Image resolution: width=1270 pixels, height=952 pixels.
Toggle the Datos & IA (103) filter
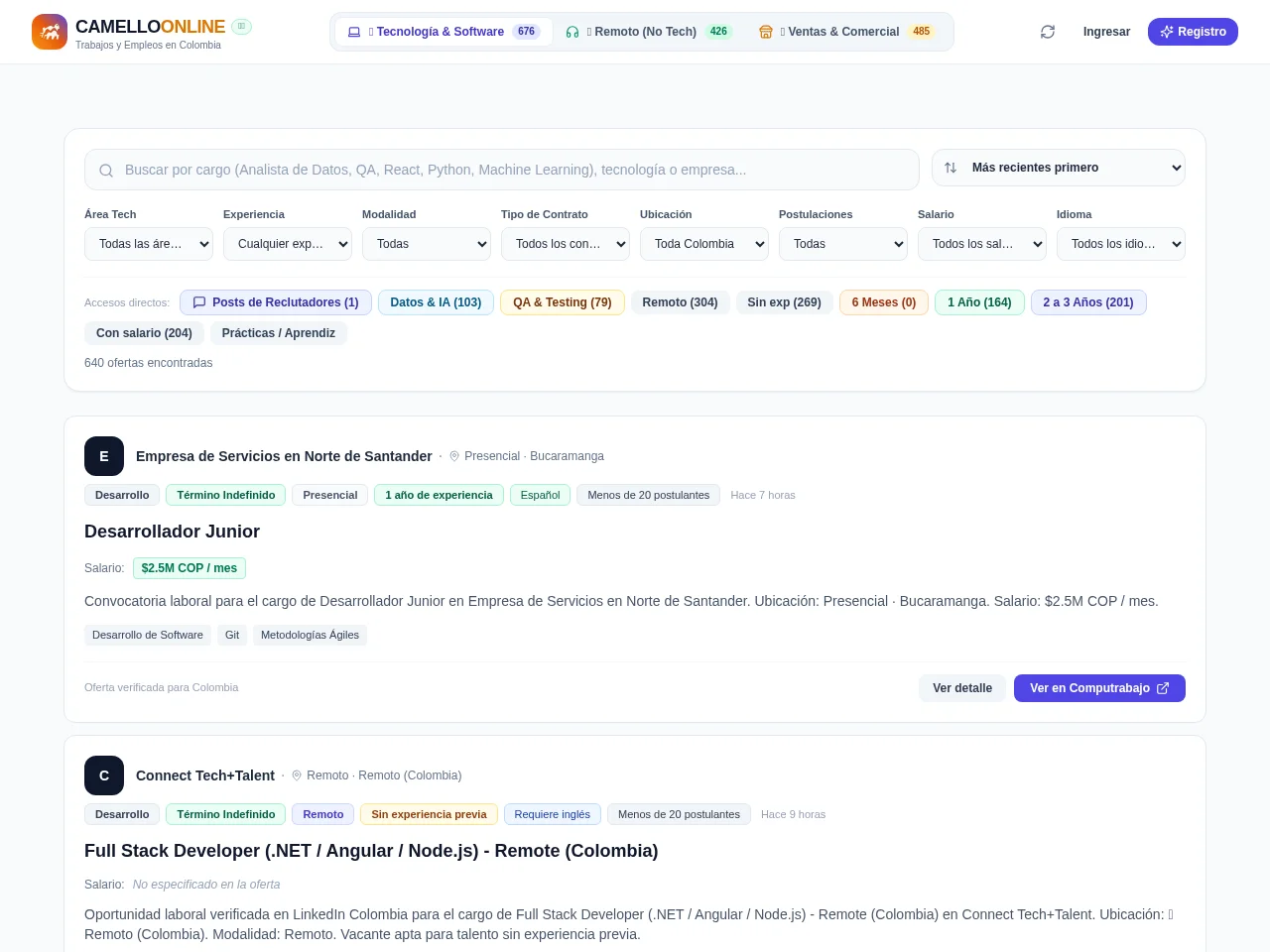tap(436, 302)
